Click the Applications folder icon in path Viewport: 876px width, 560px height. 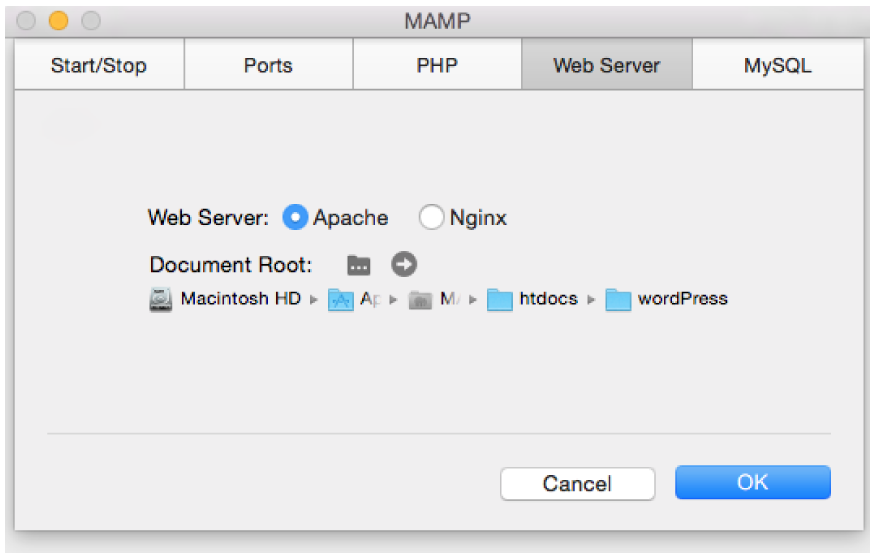341,300
